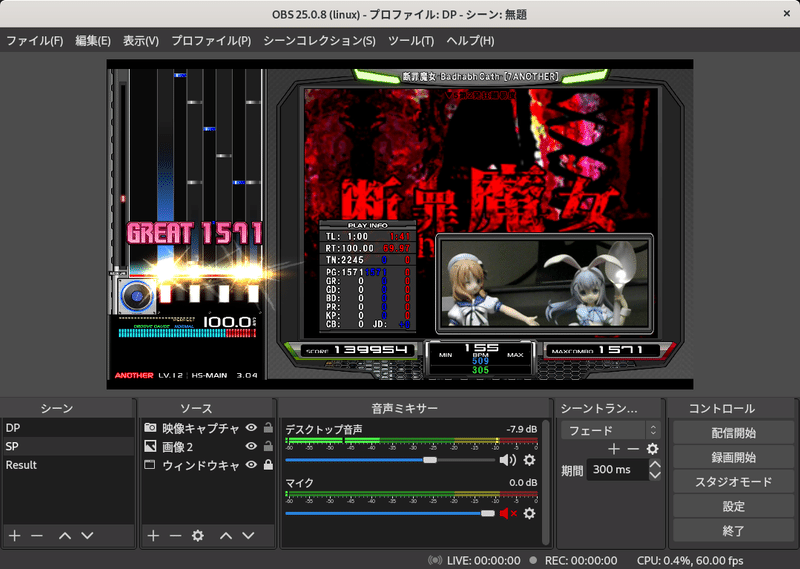
Task: Select the Result scene
Action: click(x=68, y=465)
